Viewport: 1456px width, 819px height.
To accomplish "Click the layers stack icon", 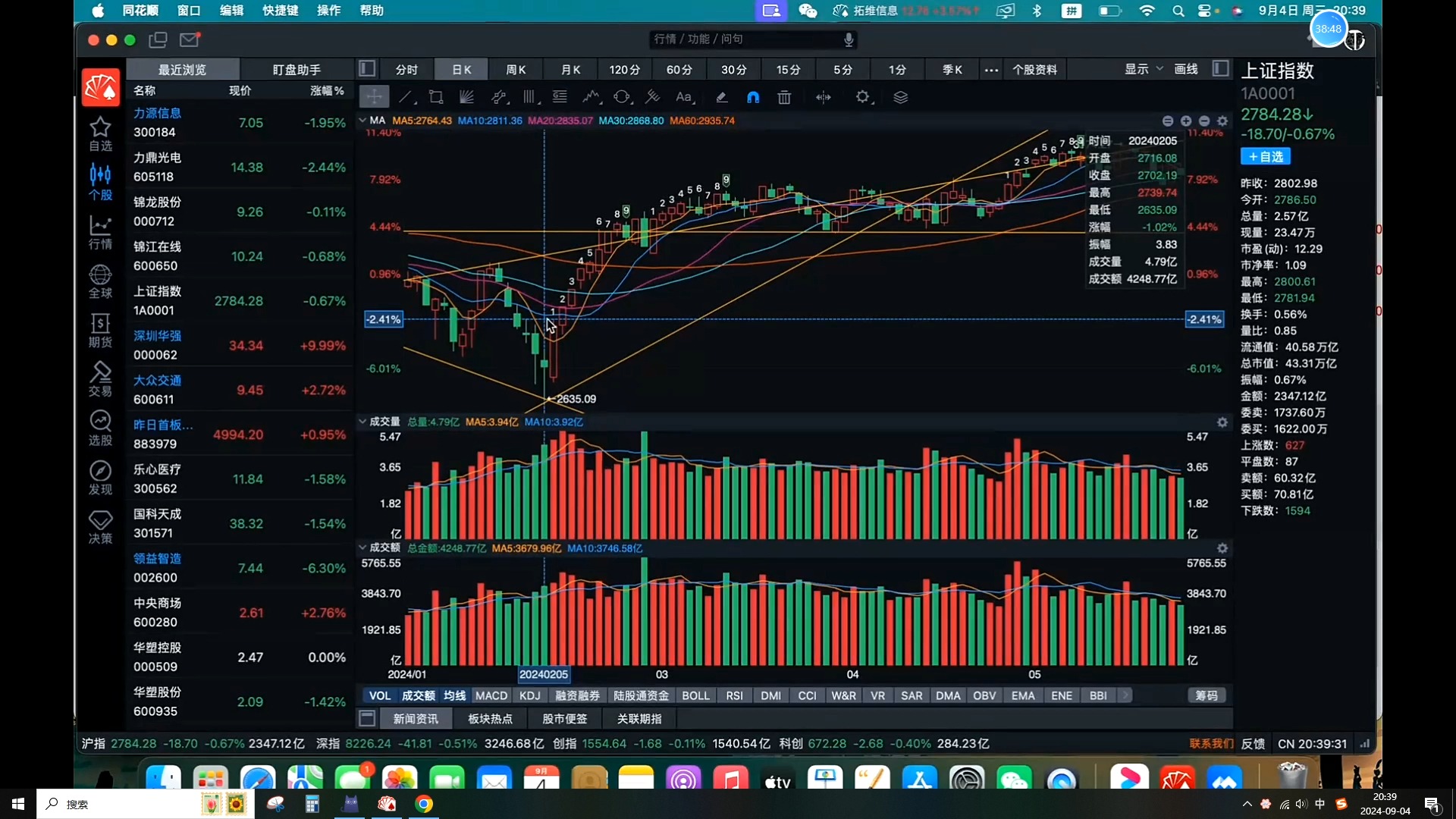I will [x=901, y=97].
